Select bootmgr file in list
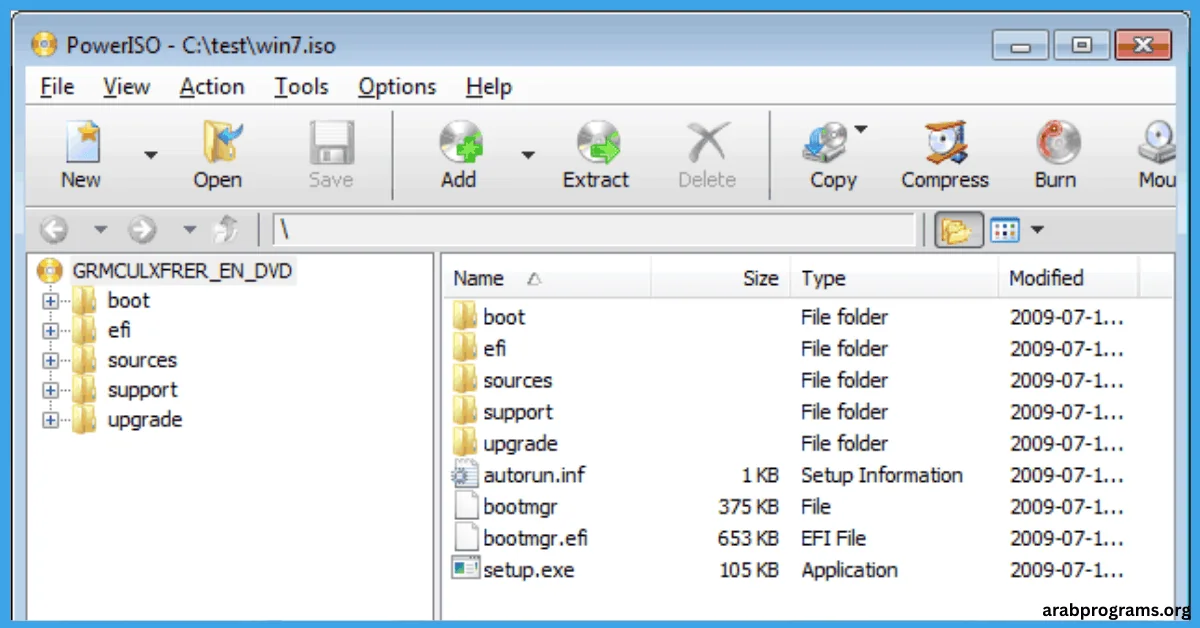1200x628 pixels. coord(520,507)
